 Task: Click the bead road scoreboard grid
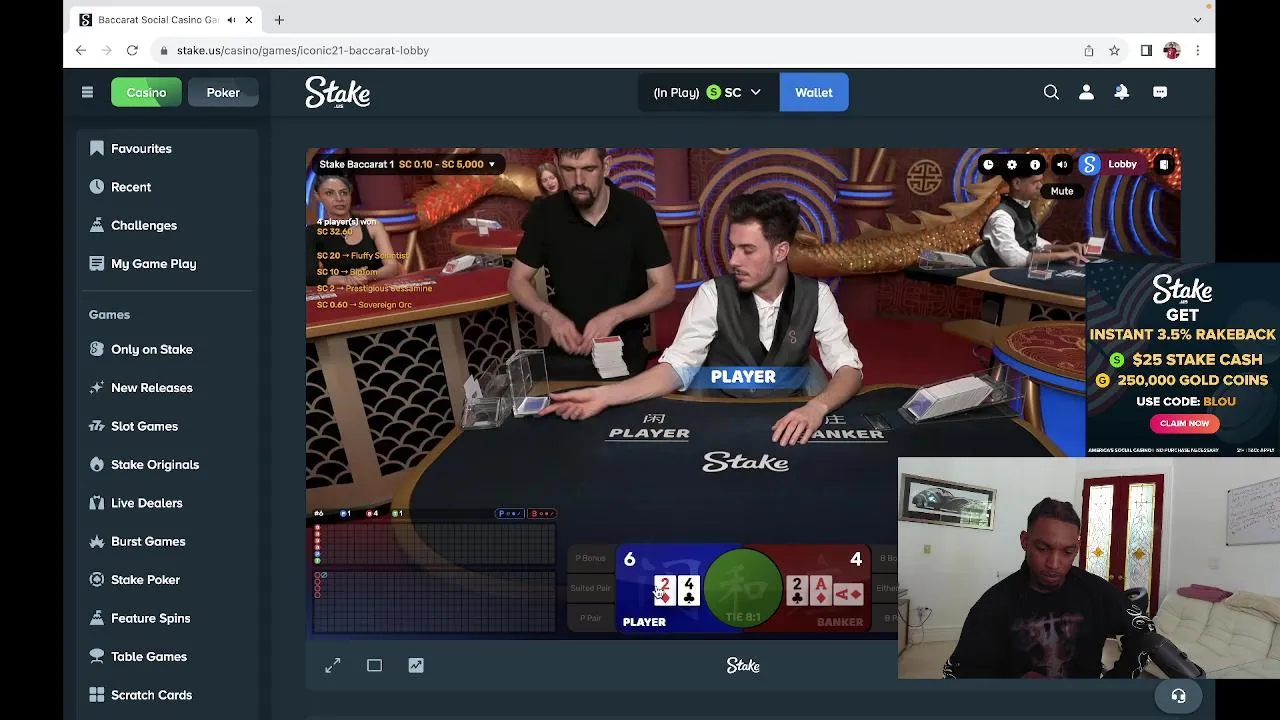[x=434, y=545]
